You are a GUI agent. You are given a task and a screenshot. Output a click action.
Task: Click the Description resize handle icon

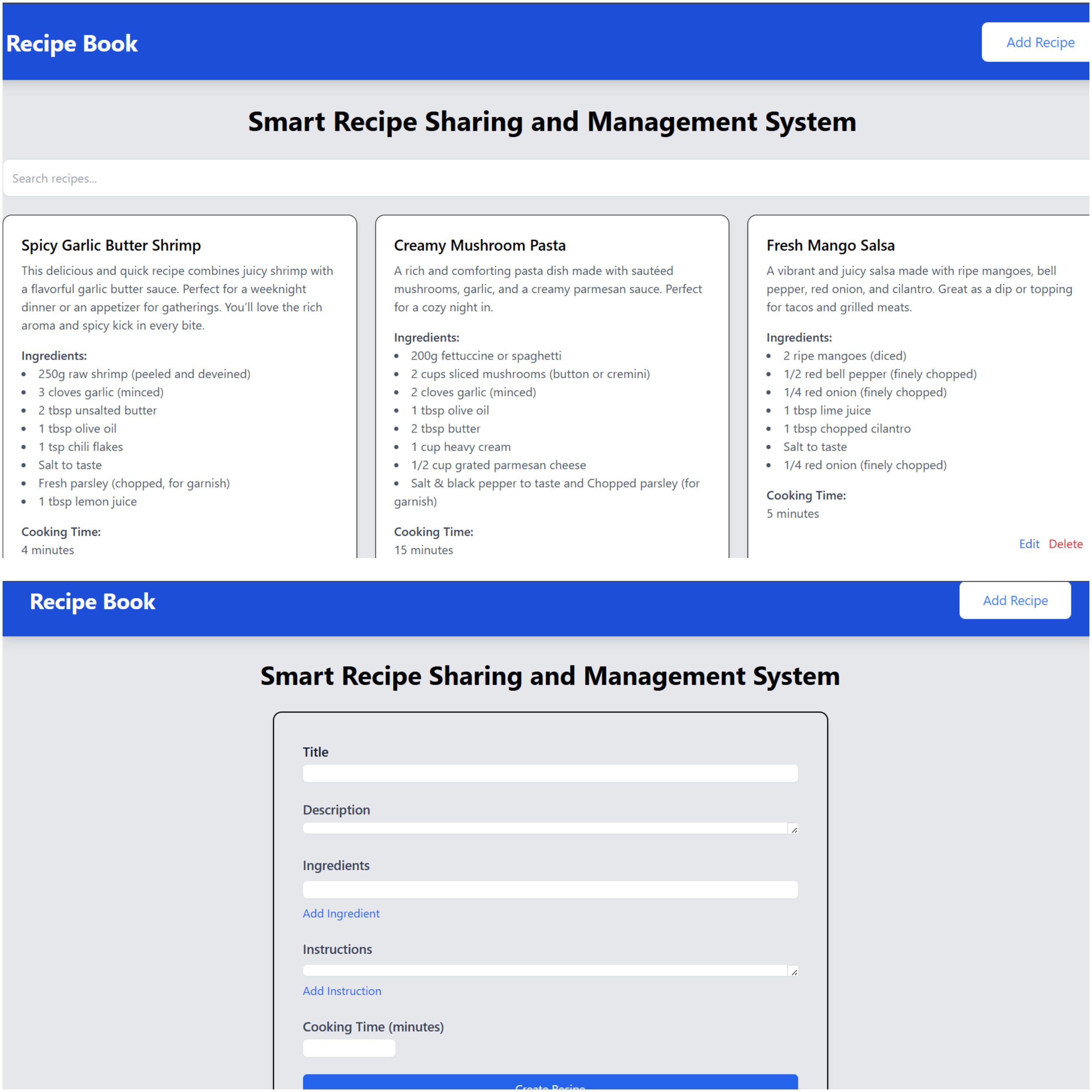(794, 830)
